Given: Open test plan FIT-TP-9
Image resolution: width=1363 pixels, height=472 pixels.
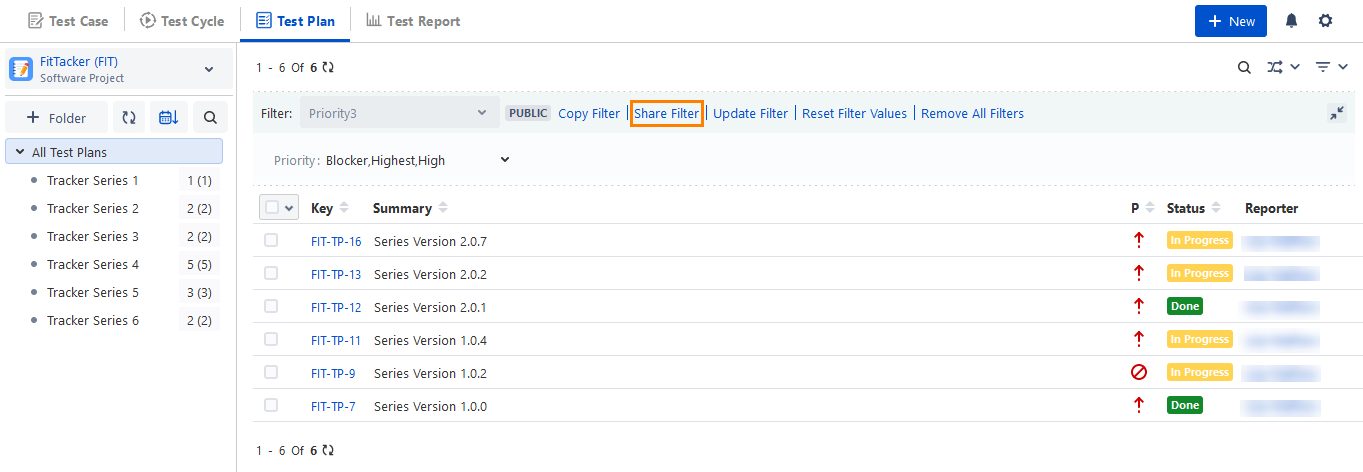Looking at the screenshot, I should [x=333, y=373].
